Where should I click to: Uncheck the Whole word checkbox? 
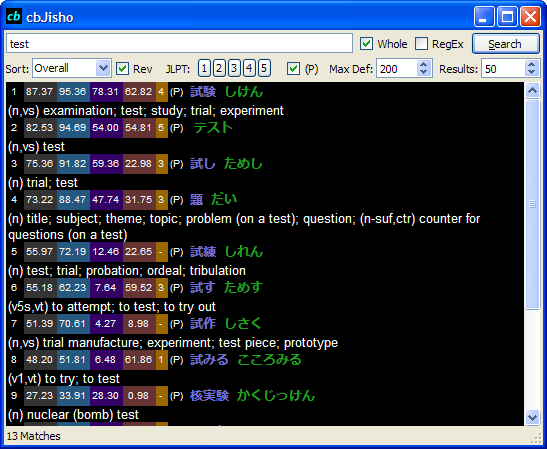pyautogui.click(x=366, y=44)
